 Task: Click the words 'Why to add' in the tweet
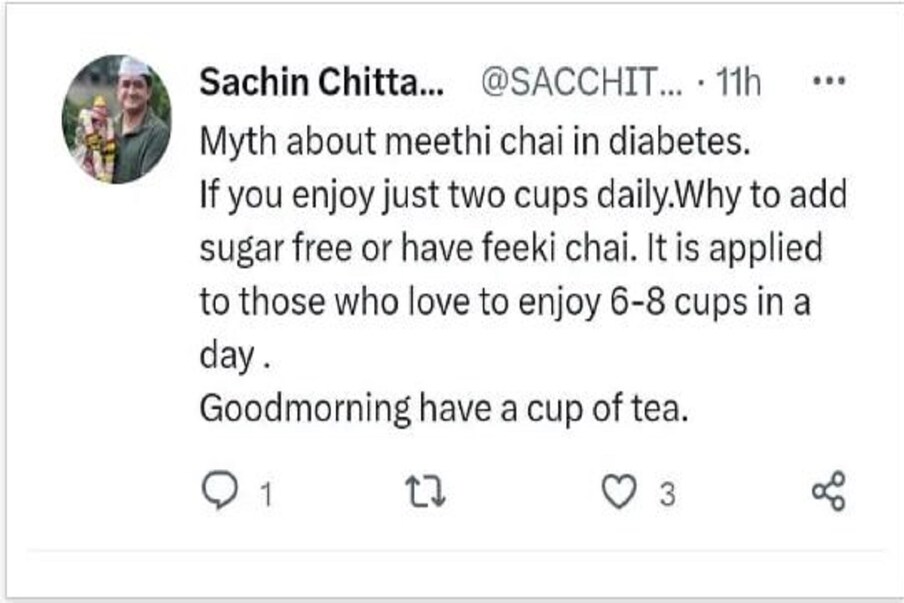pyautogui.click(x=760, y=194)
